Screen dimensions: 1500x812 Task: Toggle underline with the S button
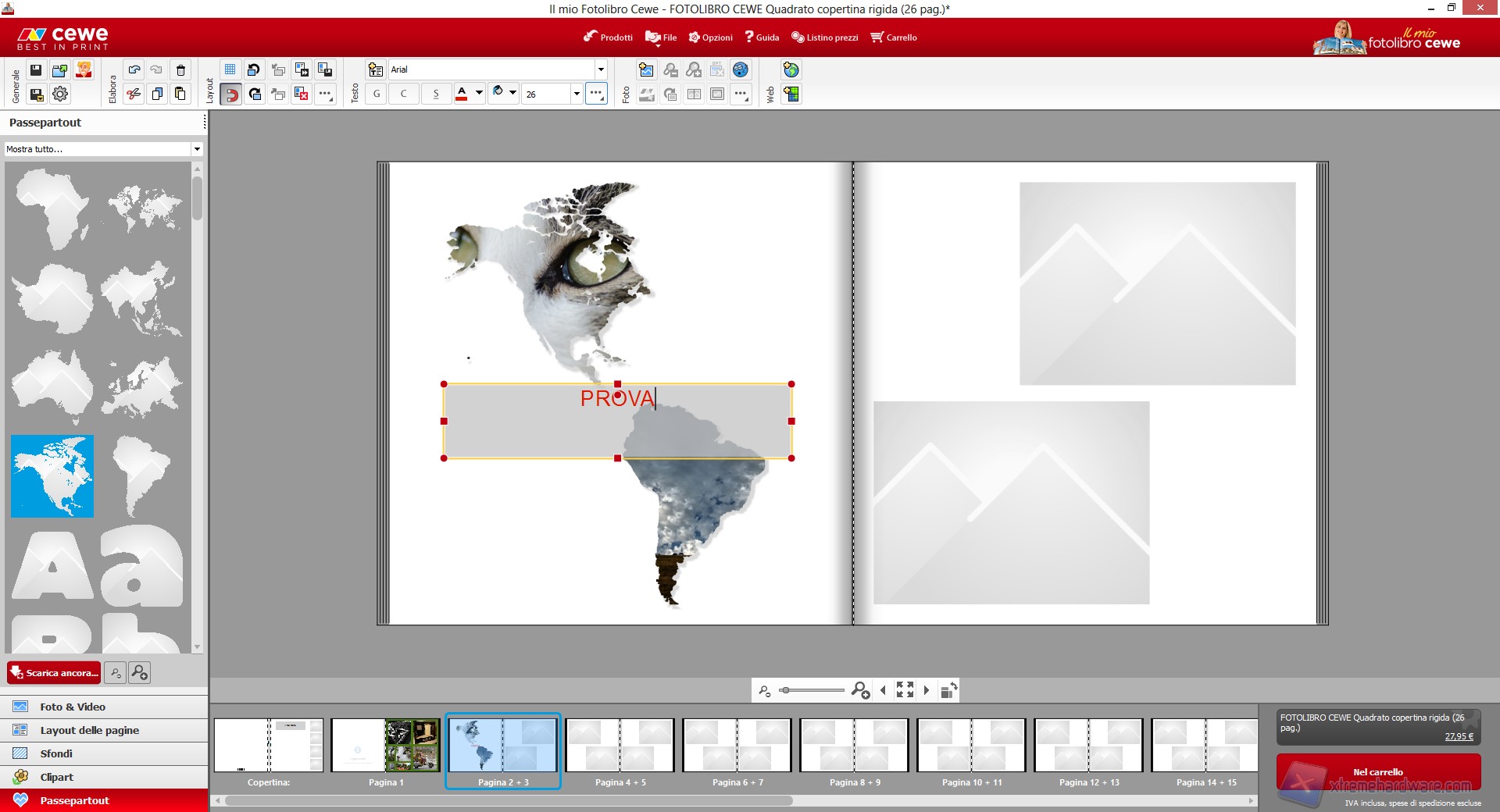tap(436, 94)
